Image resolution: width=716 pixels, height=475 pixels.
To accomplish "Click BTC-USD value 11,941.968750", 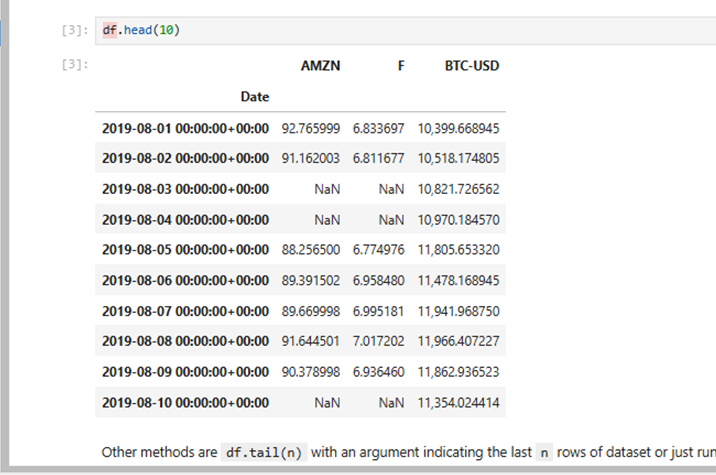I will pos(458,311).
